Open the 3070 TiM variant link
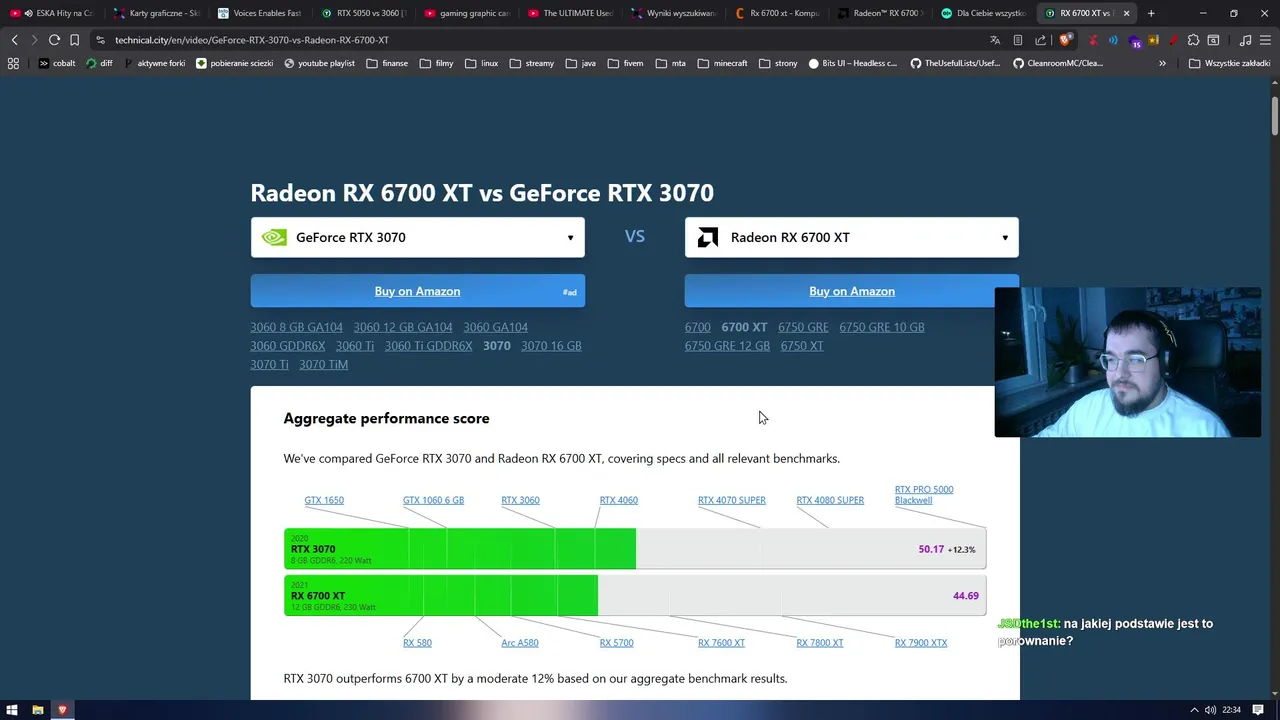The height and width of the screenshot is (720, 1280). pos(323,365)
